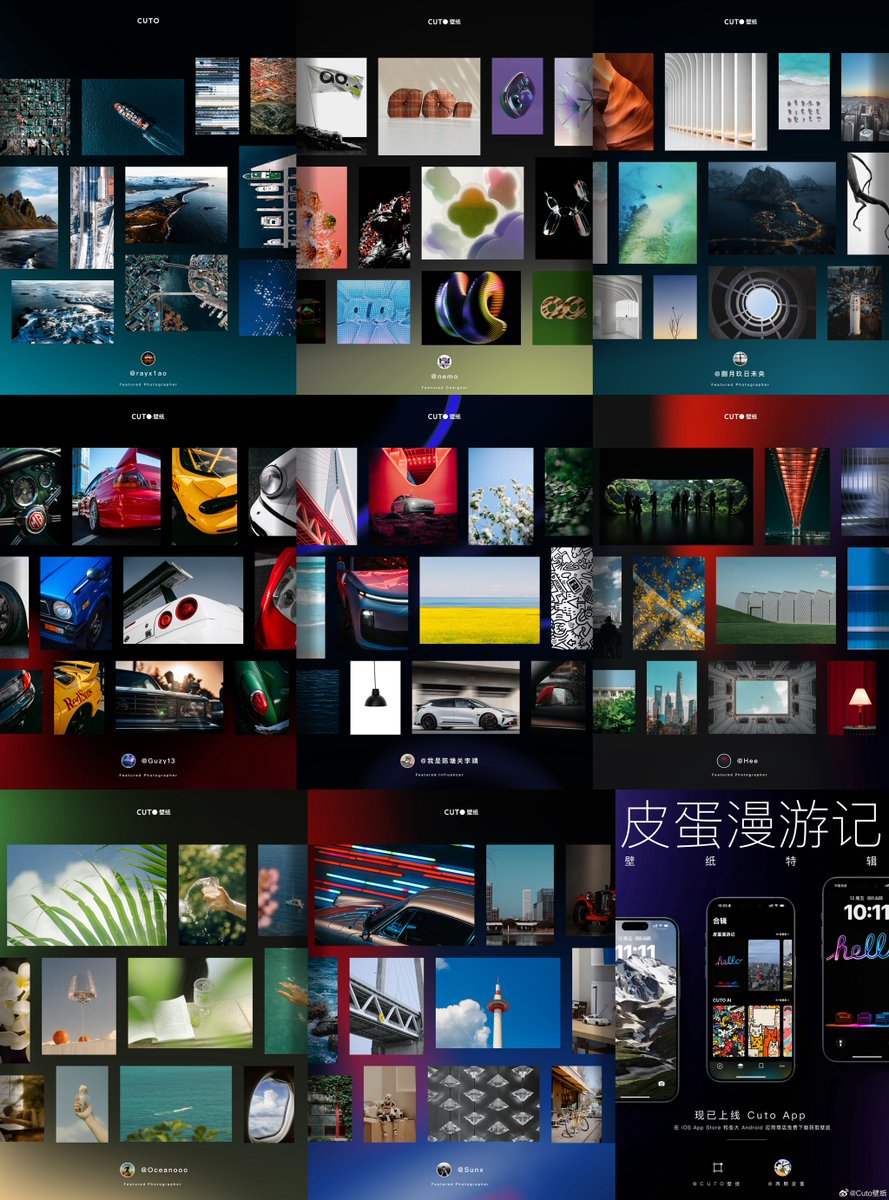The height and width of the screenshot is (1200, 889).
Task: Tap the @nemo robot avatar
Action: [445, 361]
